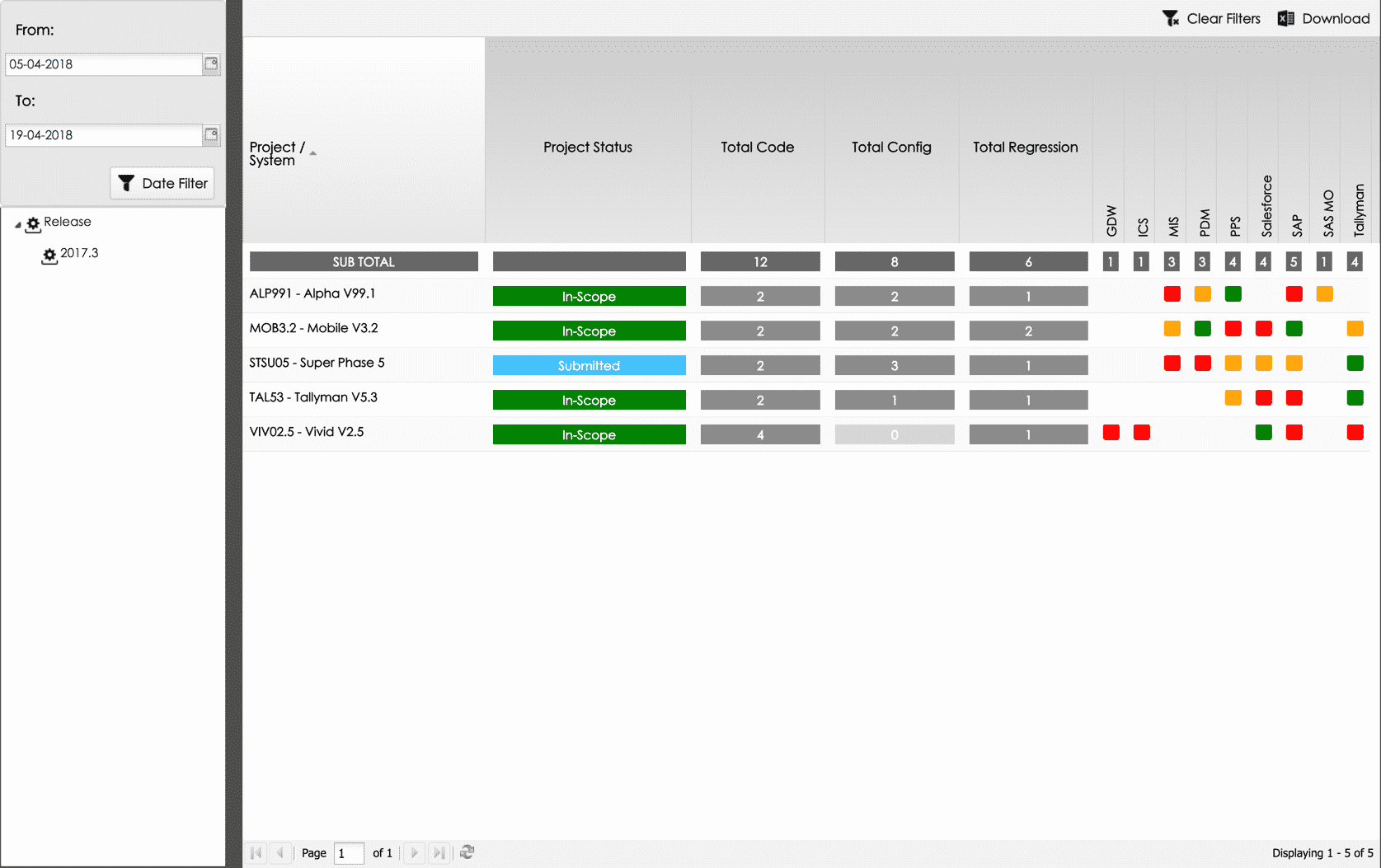Image resolution: width=1381 pixels, height=868 pixels.
Task: Click VIV02.5 Total Code value 4
Action: point(760,434)
